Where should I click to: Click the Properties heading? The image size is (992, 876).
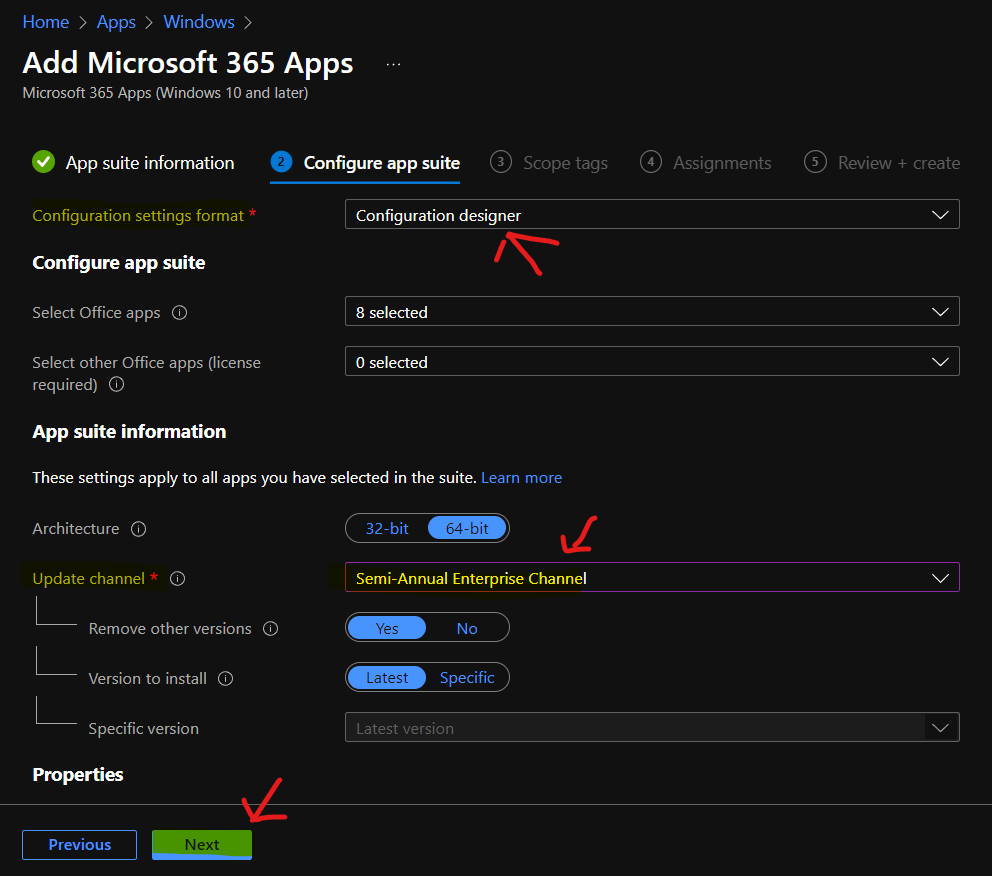[x=78, y=775]
